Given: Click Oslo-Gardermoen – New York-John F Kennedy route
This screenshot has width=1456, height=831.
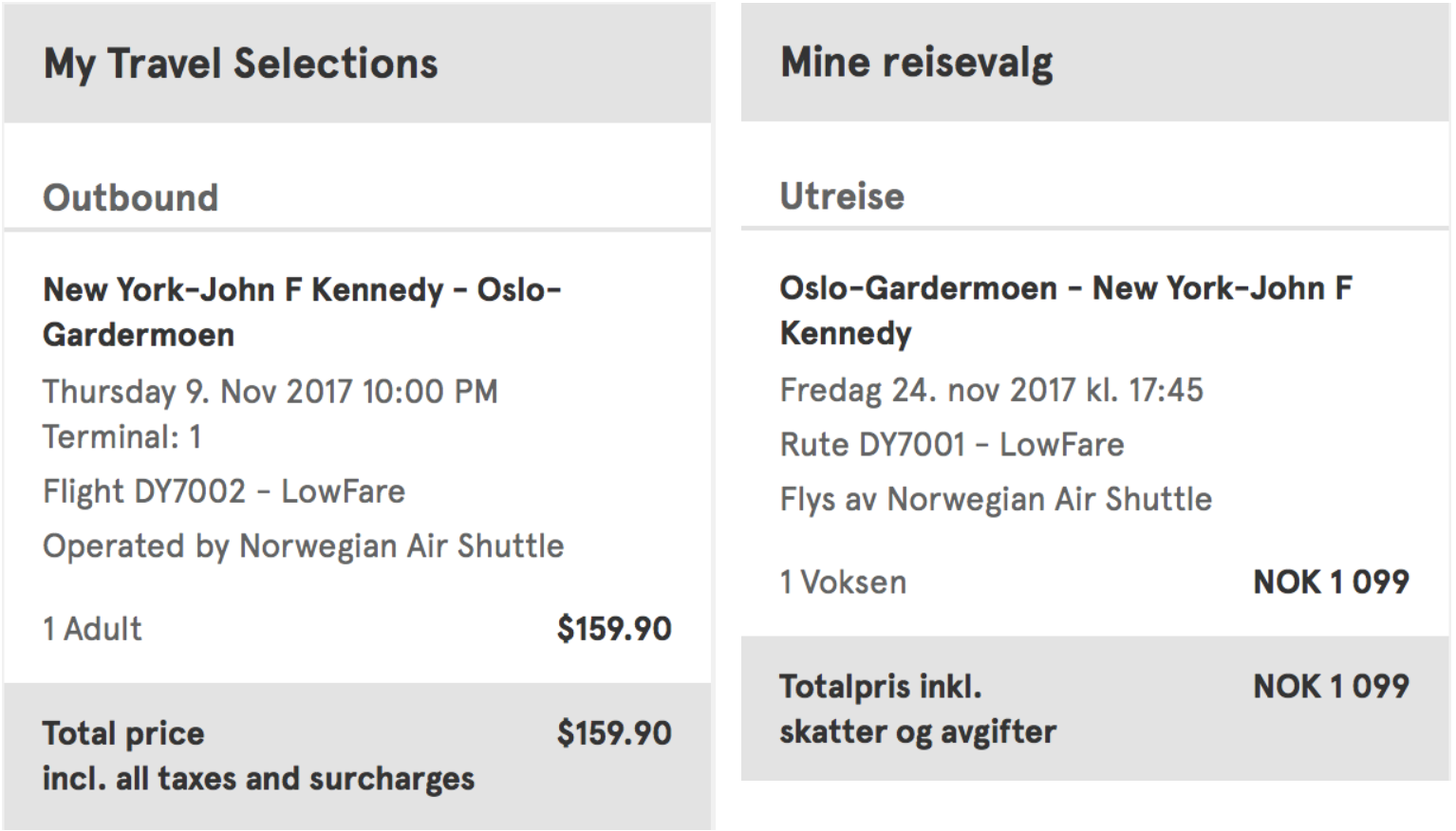Looking at the screenshot, I should tap(1066, 310).
